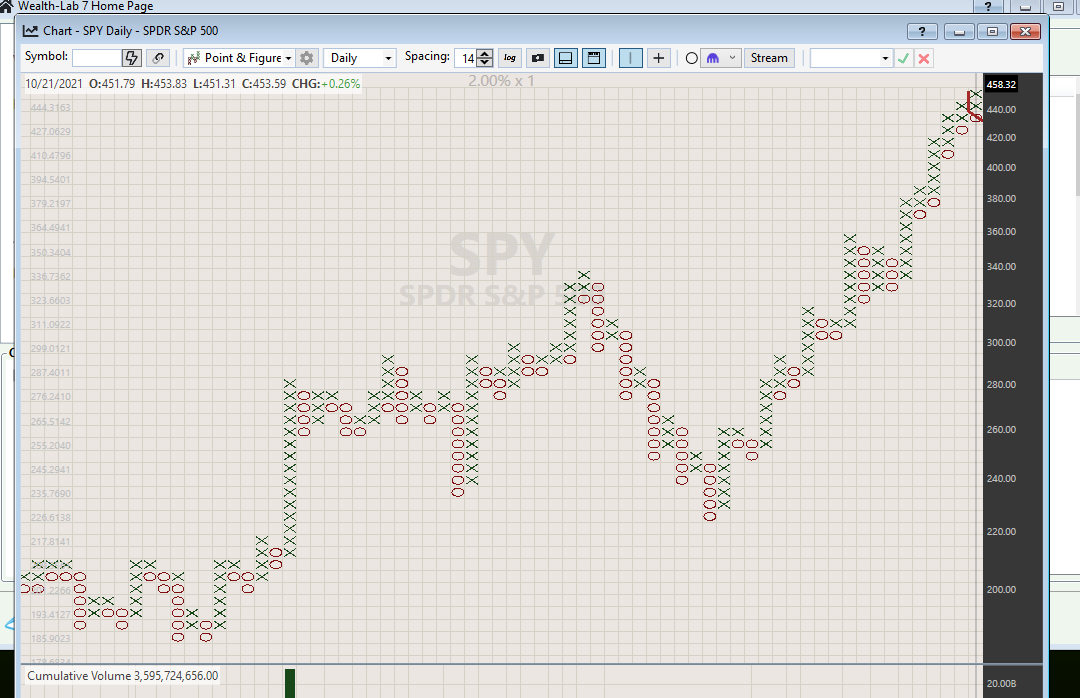Click the circle drawing icon

point(692,59)
